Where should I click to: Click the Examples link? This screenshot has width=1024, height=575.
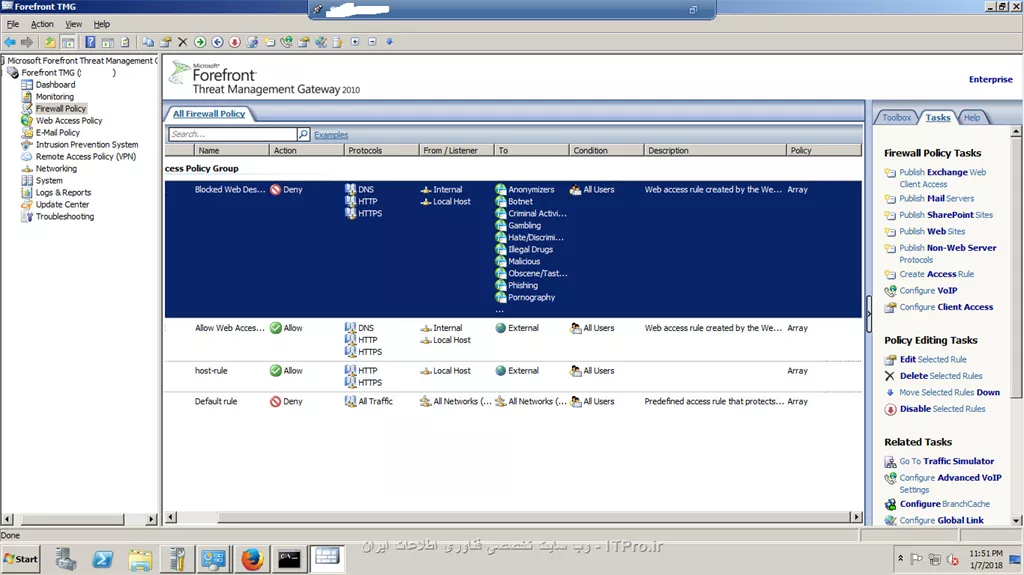331,135
